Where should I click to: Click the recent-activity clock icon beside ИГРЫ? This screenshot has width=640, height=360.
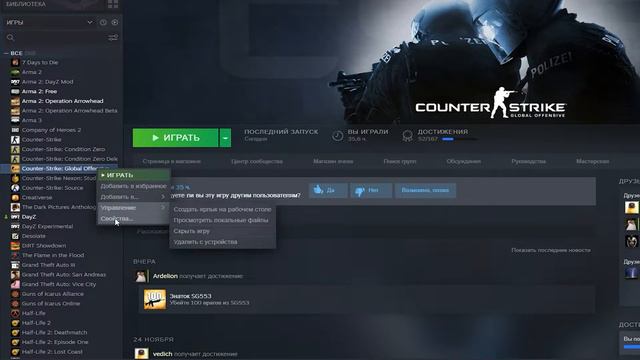tap(103, 22)
